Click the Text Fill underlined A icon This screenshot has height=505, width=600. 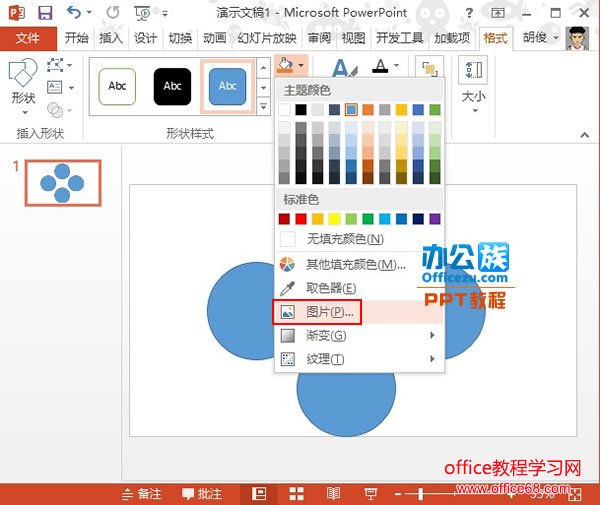380,66
